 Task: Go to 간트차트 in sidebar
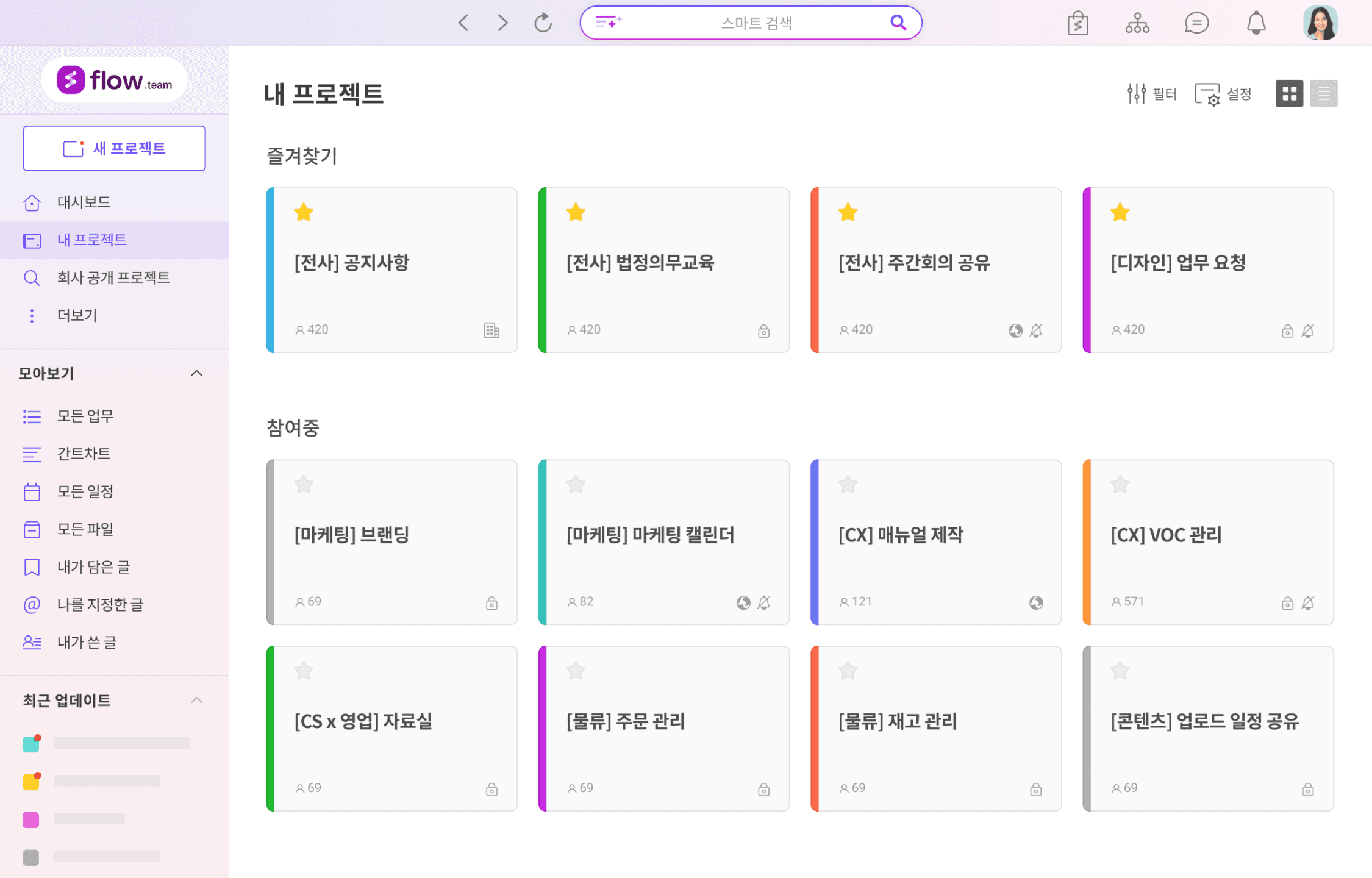84,454
